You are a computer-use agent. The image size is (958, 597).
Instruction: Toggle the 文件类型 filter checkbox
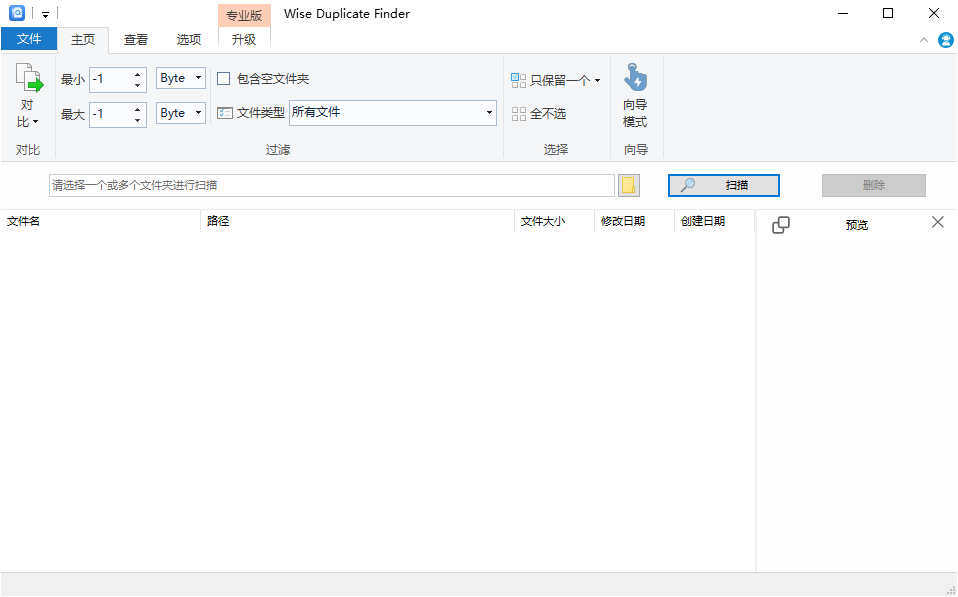pos(224,113)
